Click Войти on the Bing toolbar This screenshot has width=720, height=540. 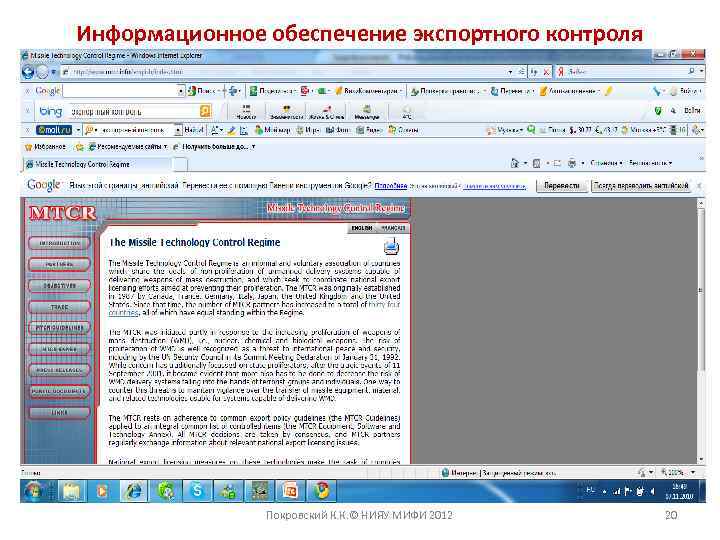pos(692,111)
